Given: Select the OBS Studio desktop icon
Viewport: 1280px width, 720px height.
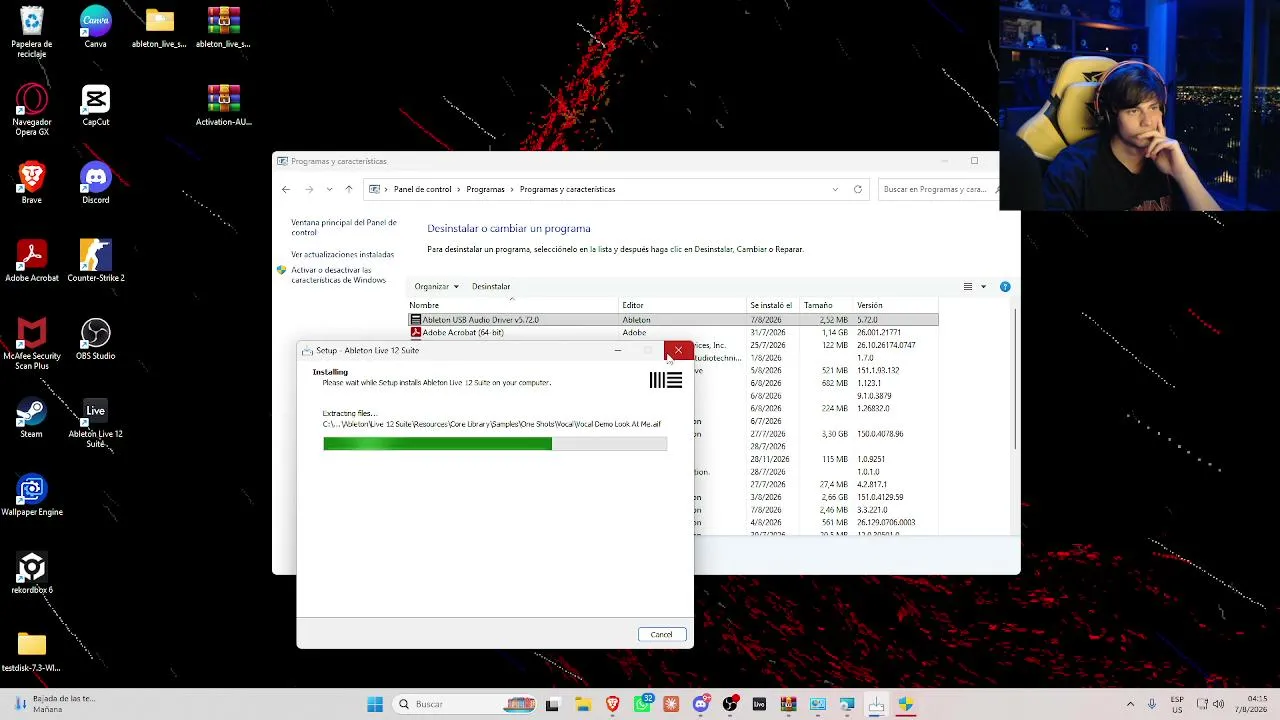Looking at the screenshot, I should point(96,339).
